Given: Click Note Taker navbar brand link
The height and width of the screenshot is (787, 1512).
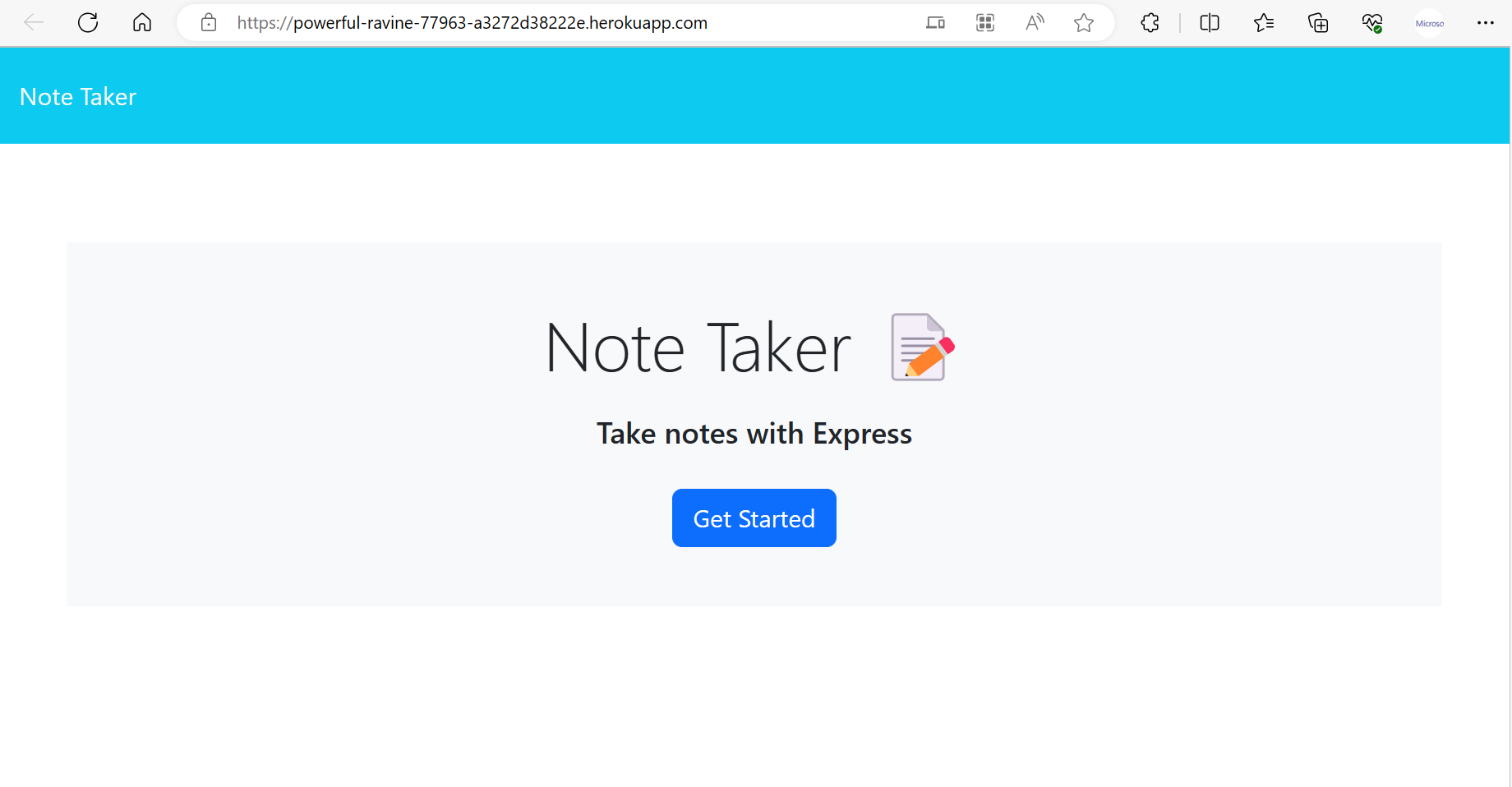Looking at the screenshot, I should pos(78,97).
